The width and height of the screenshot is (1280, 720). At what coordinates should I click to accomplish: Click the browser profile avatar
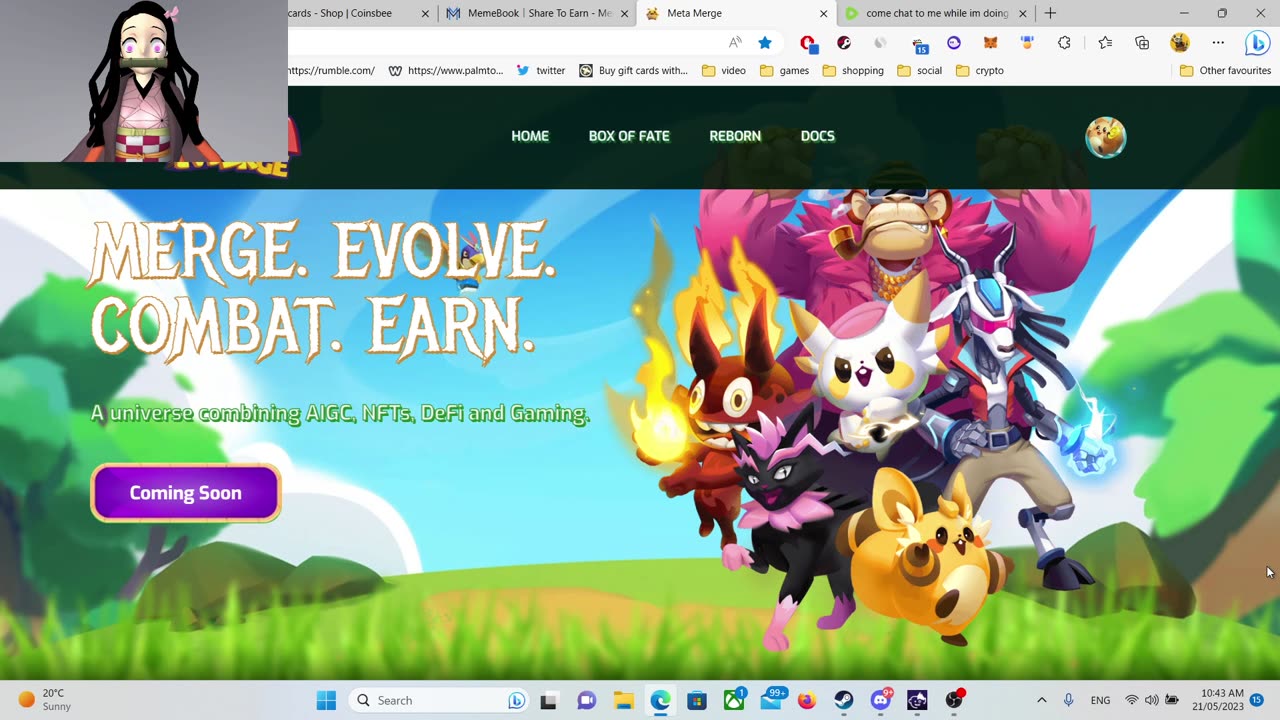coord(1180,43)
